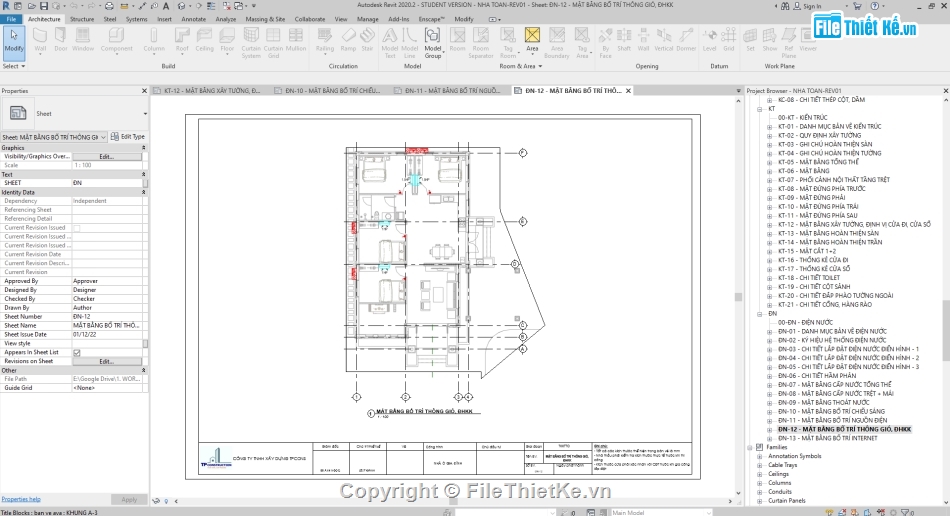Open the sheet instance filter dropdown
Image resolution: width=950 pixels, height=516 pixels.
point(103,137)
